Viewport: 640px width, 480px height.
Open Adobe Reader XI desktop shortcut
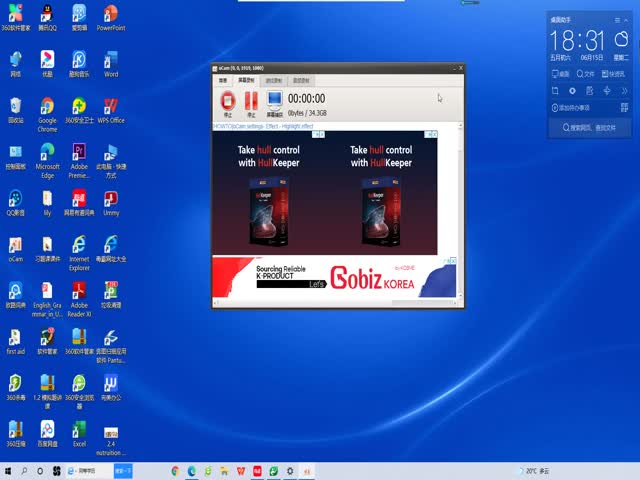(x=79, y=291)
